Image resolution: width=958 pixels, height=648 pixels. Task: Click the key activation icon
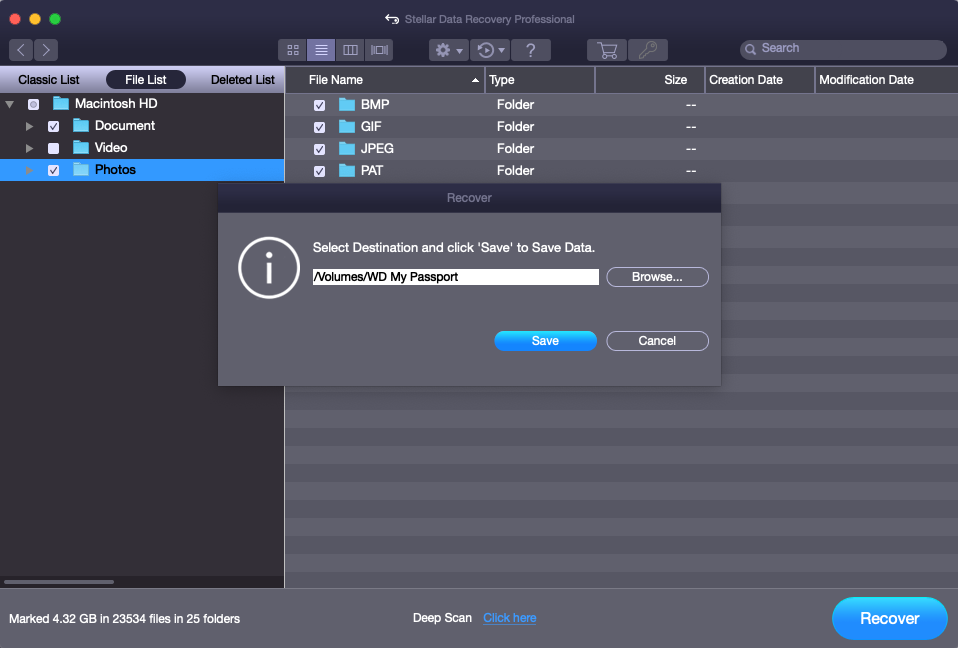(x=648, y=49)
